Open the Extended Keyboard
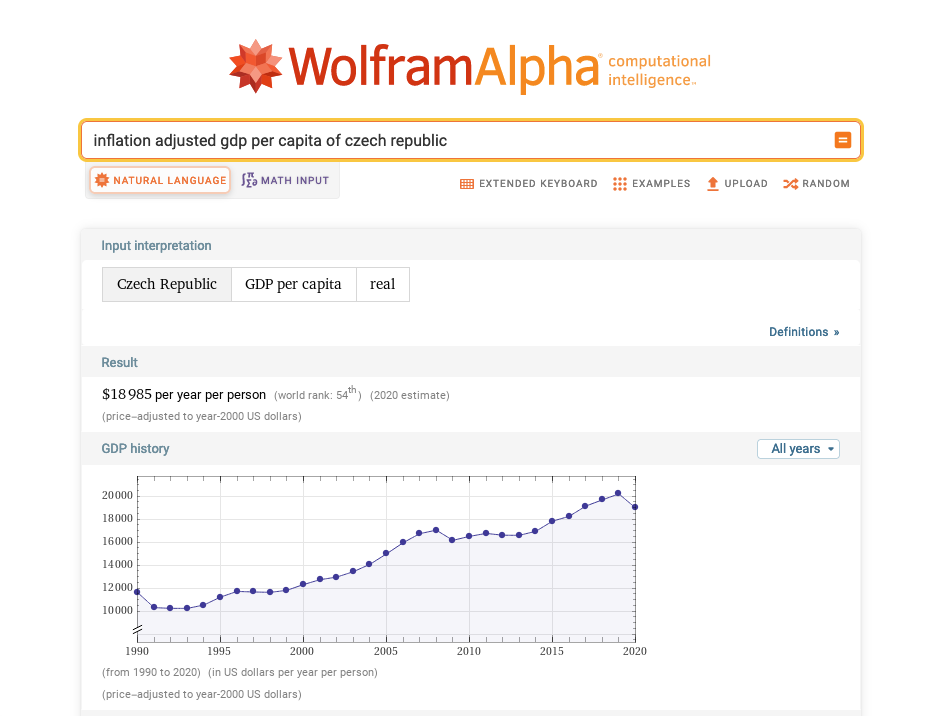Screen dimensions: 939x716 528,184
